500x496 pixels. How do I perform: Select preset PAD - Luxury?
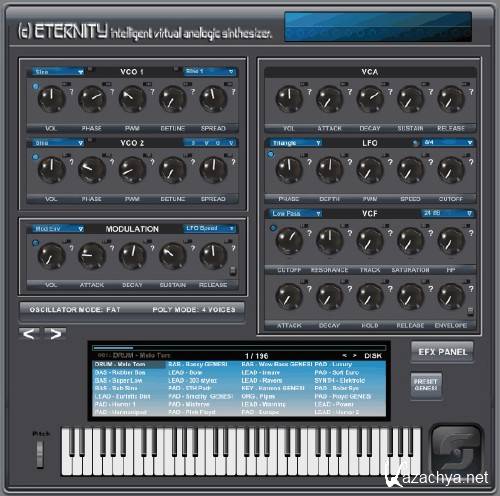pyautogui.click(x=333, y=364)
